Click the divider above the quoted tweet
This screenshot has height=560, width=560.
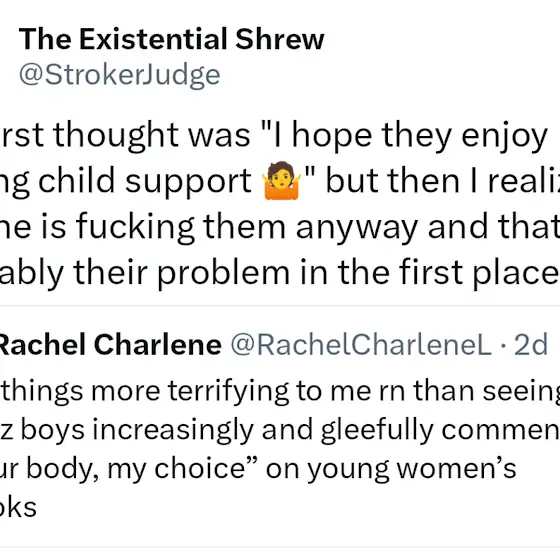(280, 306)
